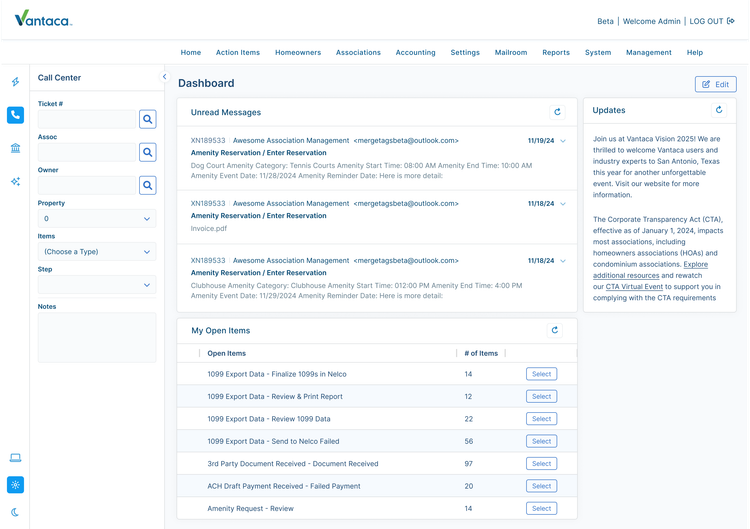750x529 pixels.
Task: Open the sparkles AI sidebar icon
Action: (x=15, y=181)
